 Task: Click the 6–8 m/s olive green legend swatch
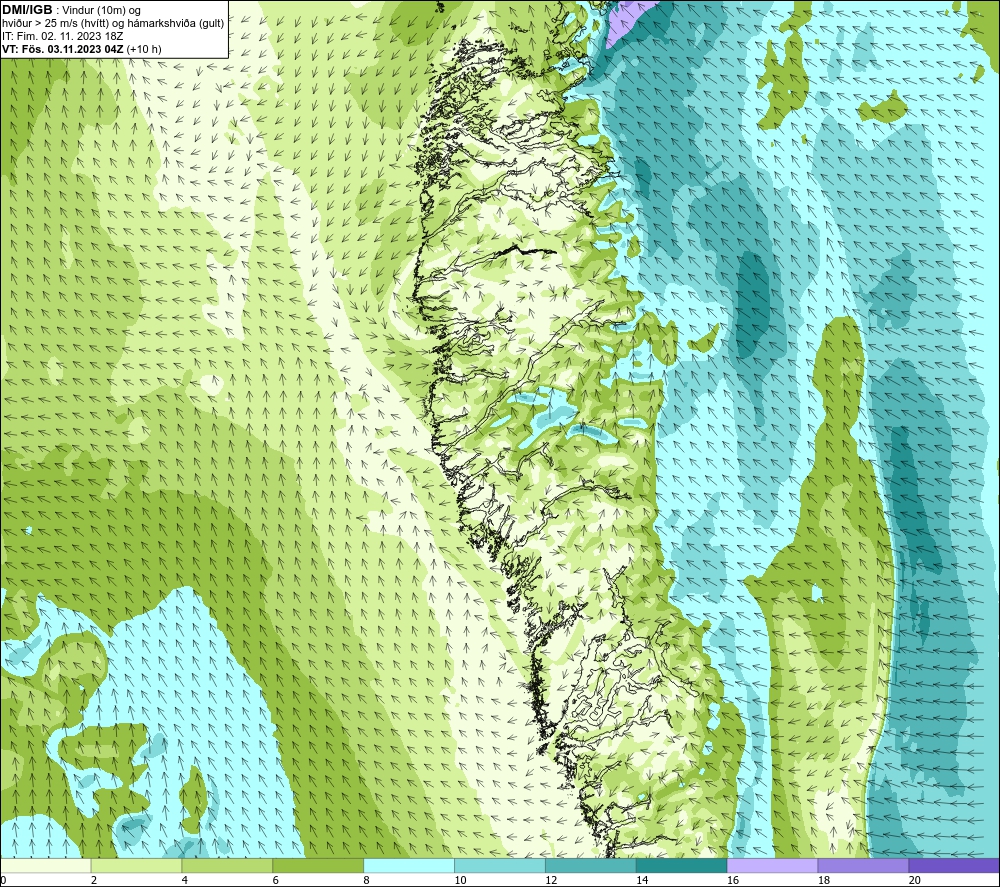(x=318, y=865)
